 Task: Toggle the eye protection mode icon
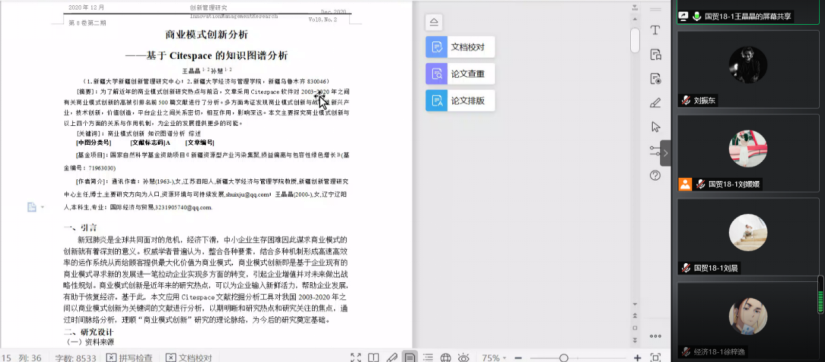click(464, 358)
